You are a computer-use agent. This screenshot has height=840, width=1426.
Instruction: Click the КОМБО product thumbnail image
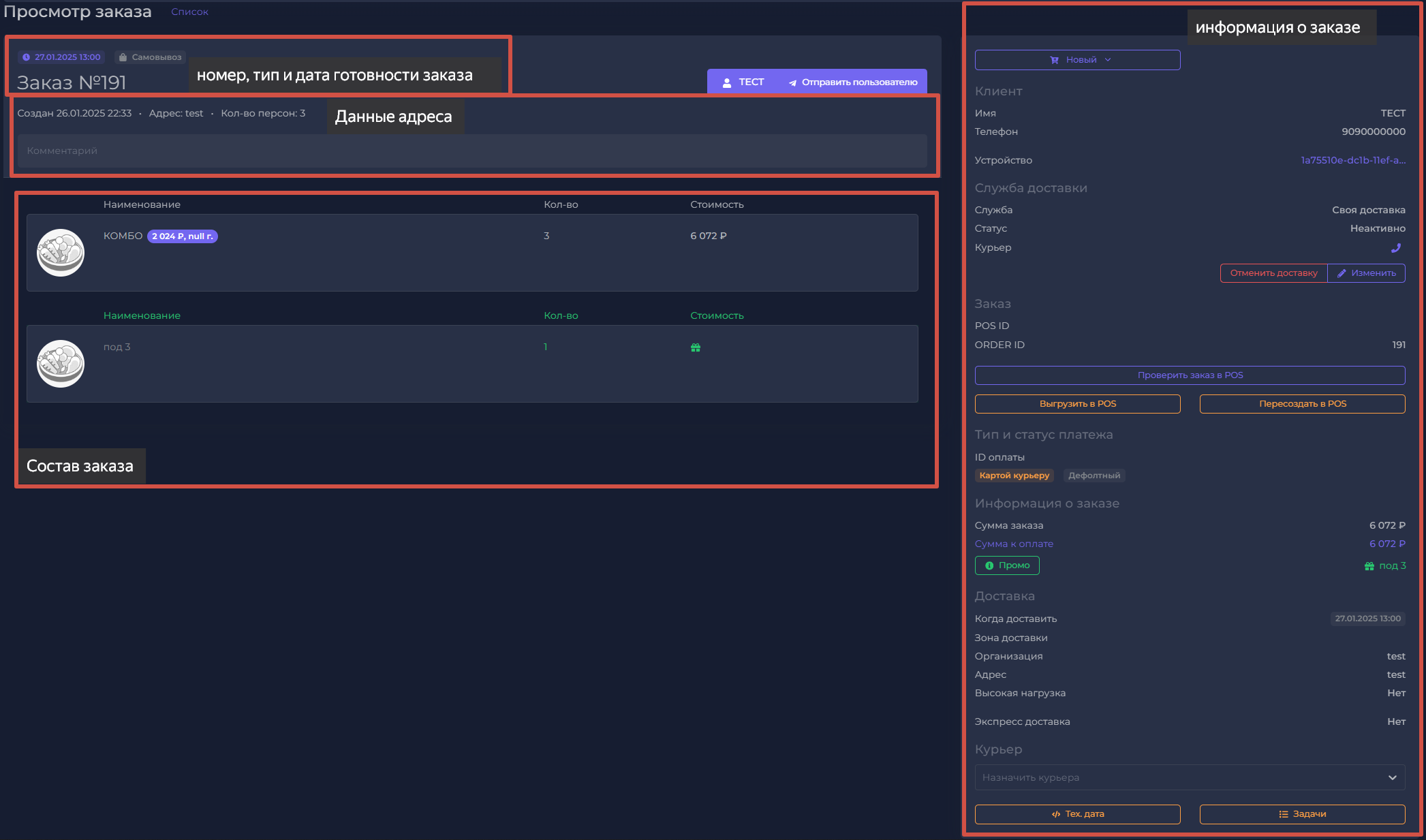(61, 253)
